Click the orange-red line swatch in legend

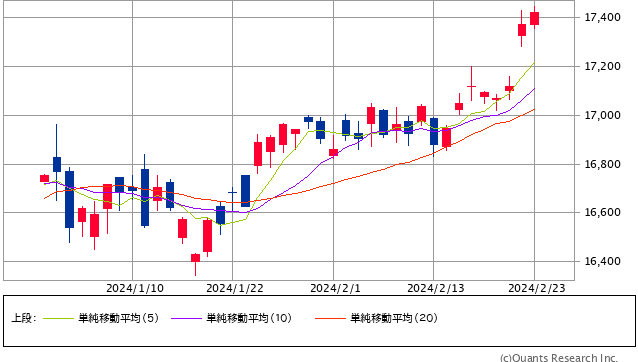click(x=330, y=318)
